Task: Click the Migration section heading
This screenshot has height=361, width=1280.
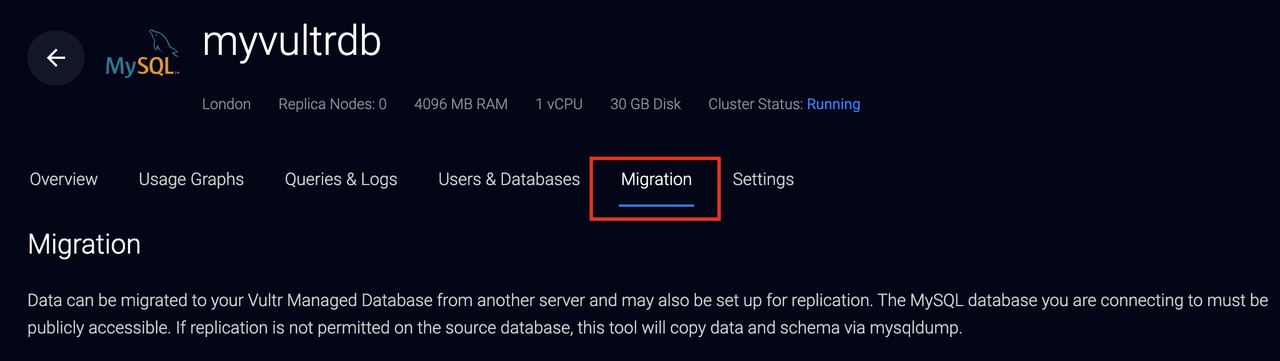Action: (84, 244)
